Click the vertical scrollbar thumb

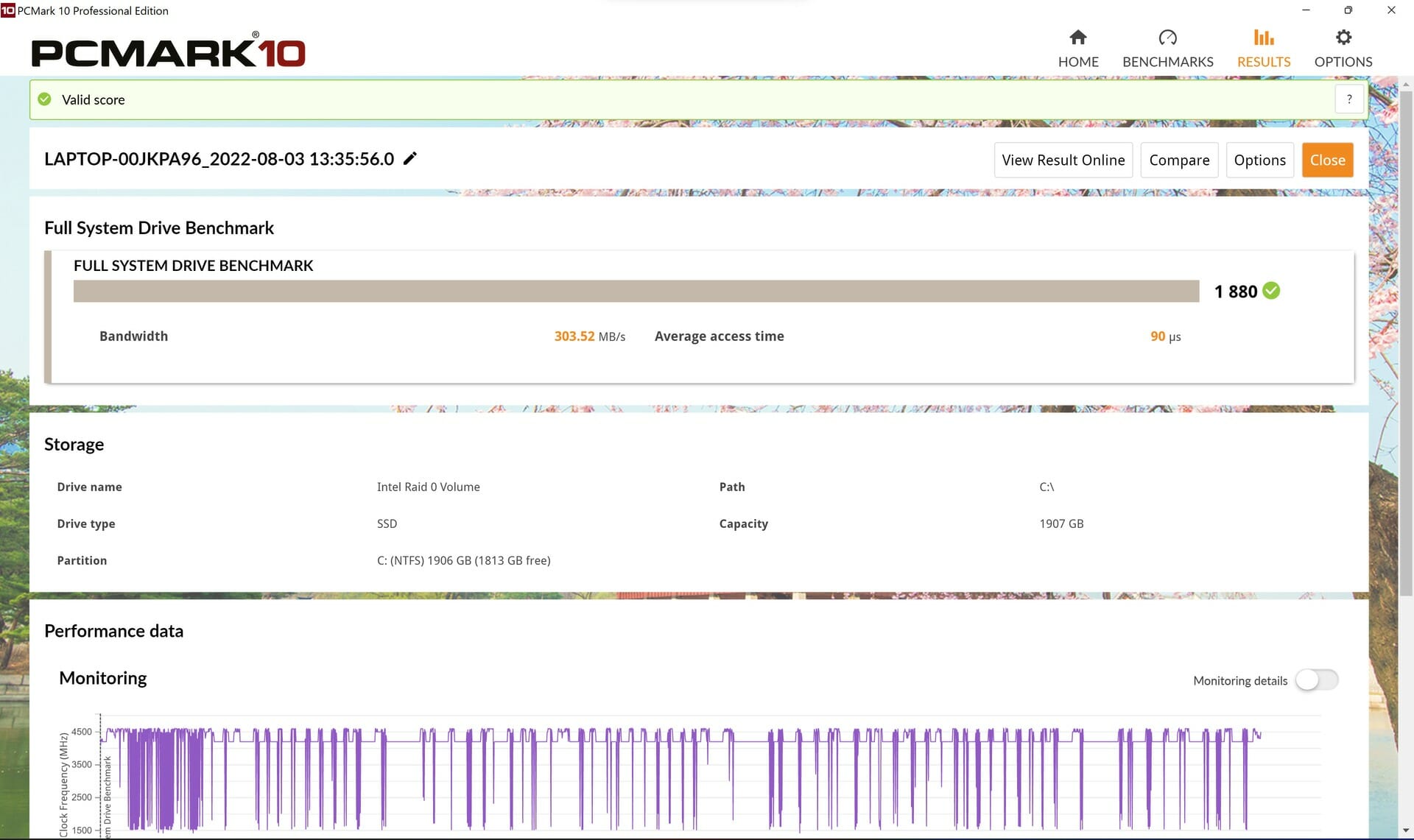[x=1406, y=343]
